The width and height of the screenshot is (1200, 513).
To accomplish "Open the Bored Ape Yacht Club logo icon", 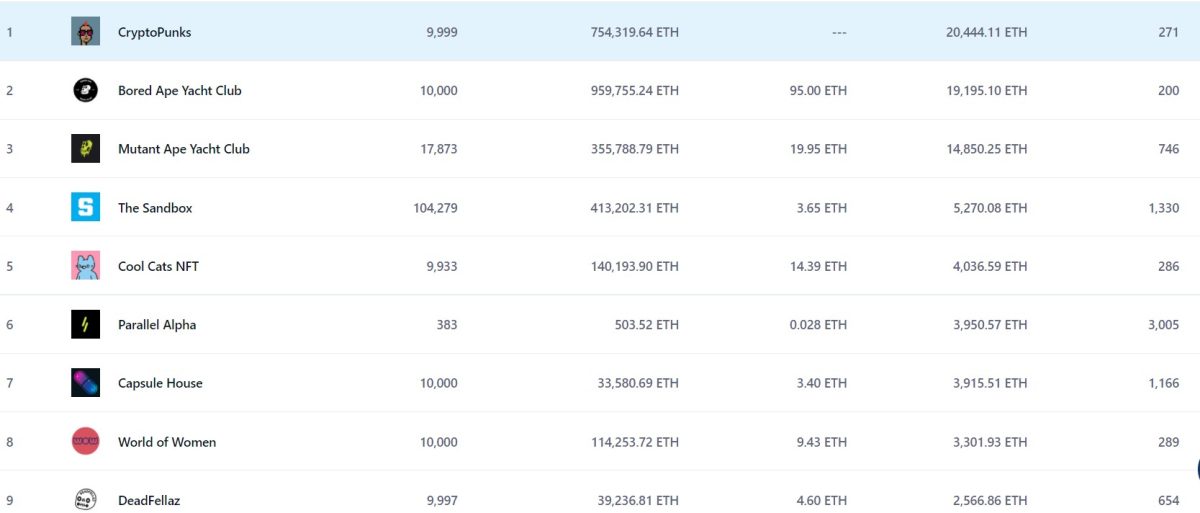I will pyautogui.click(x=85, y=91).
